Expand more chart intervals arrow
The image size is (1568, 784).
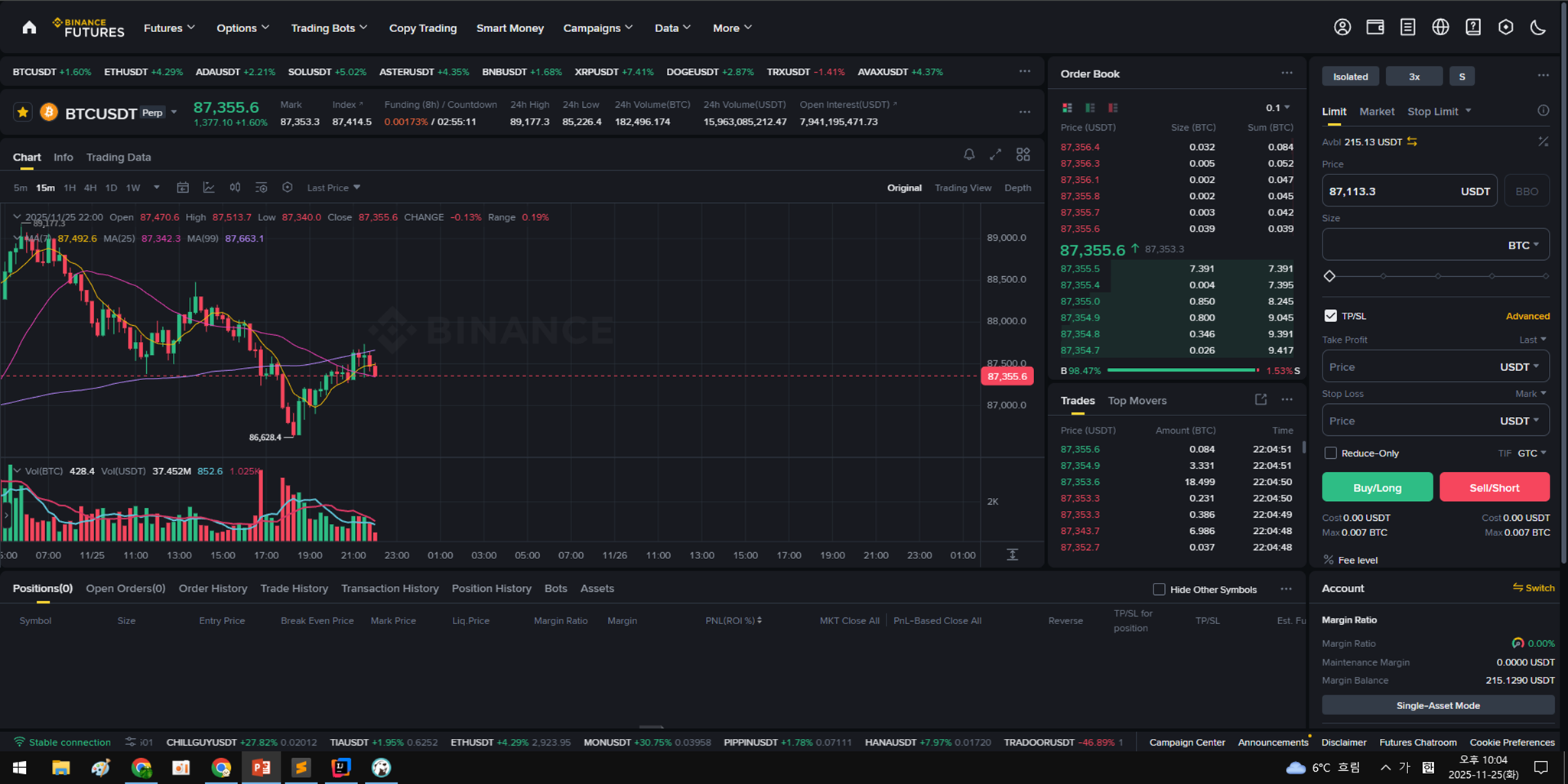click(x=157, y=187)
